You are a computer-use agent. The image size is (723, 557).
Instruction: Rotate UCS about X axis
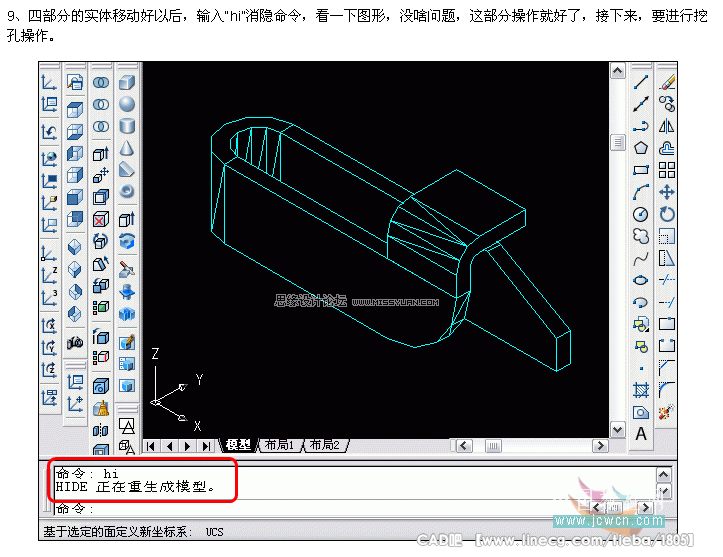(x=49, y=326)
